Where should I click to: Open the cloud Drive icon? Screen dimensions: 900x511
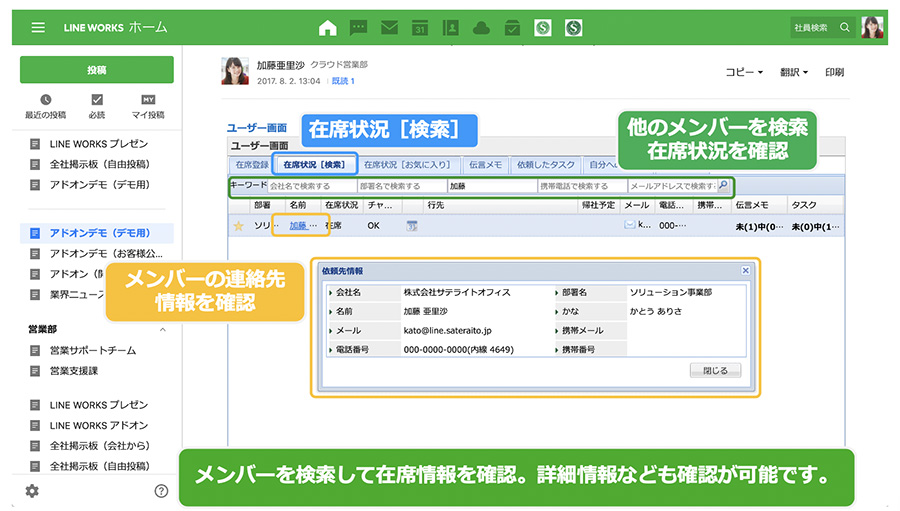click(481, 28)
